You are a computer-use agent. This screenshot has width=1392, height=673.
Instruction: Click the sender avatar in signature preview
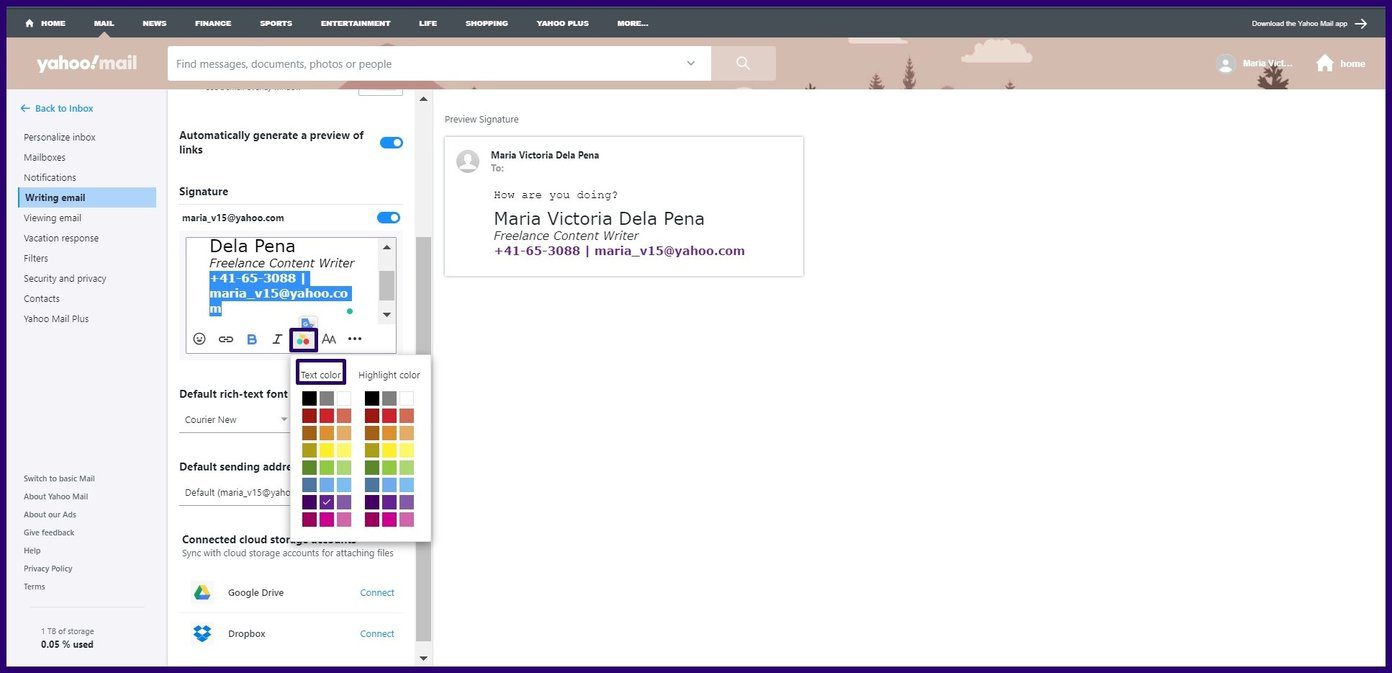click(x=467, y=161)
